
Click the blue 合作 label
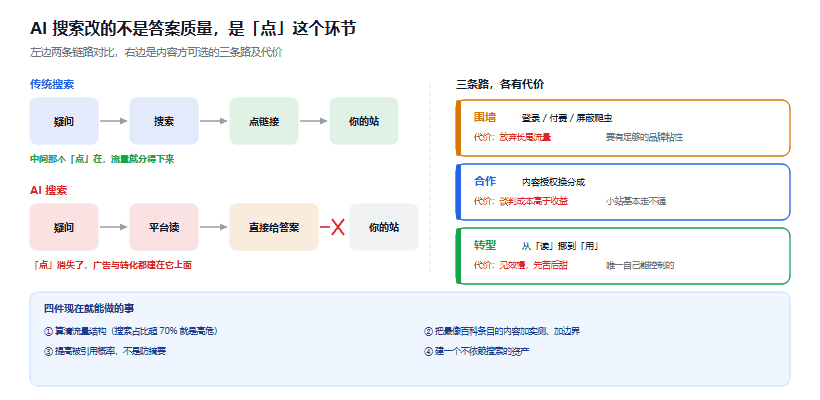click(x=485, y=181)
